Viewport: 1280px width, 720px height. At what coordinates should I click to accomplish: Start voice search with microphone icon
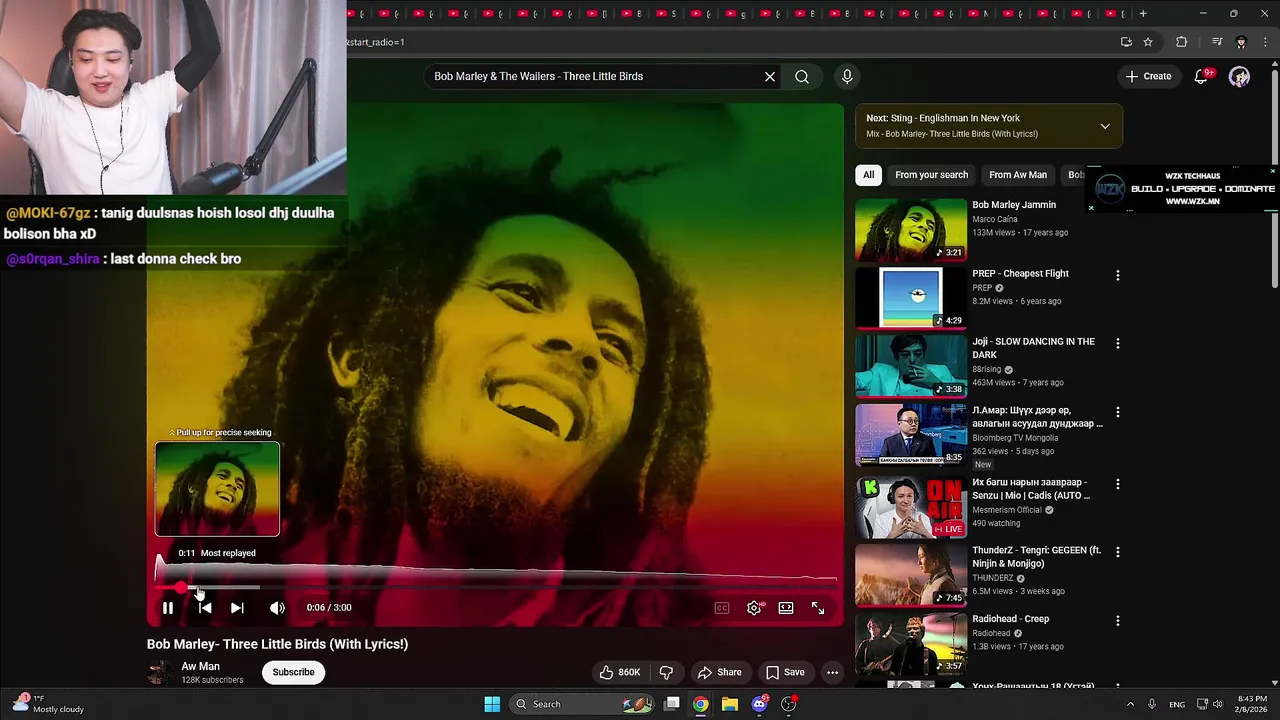click(847, 77)
